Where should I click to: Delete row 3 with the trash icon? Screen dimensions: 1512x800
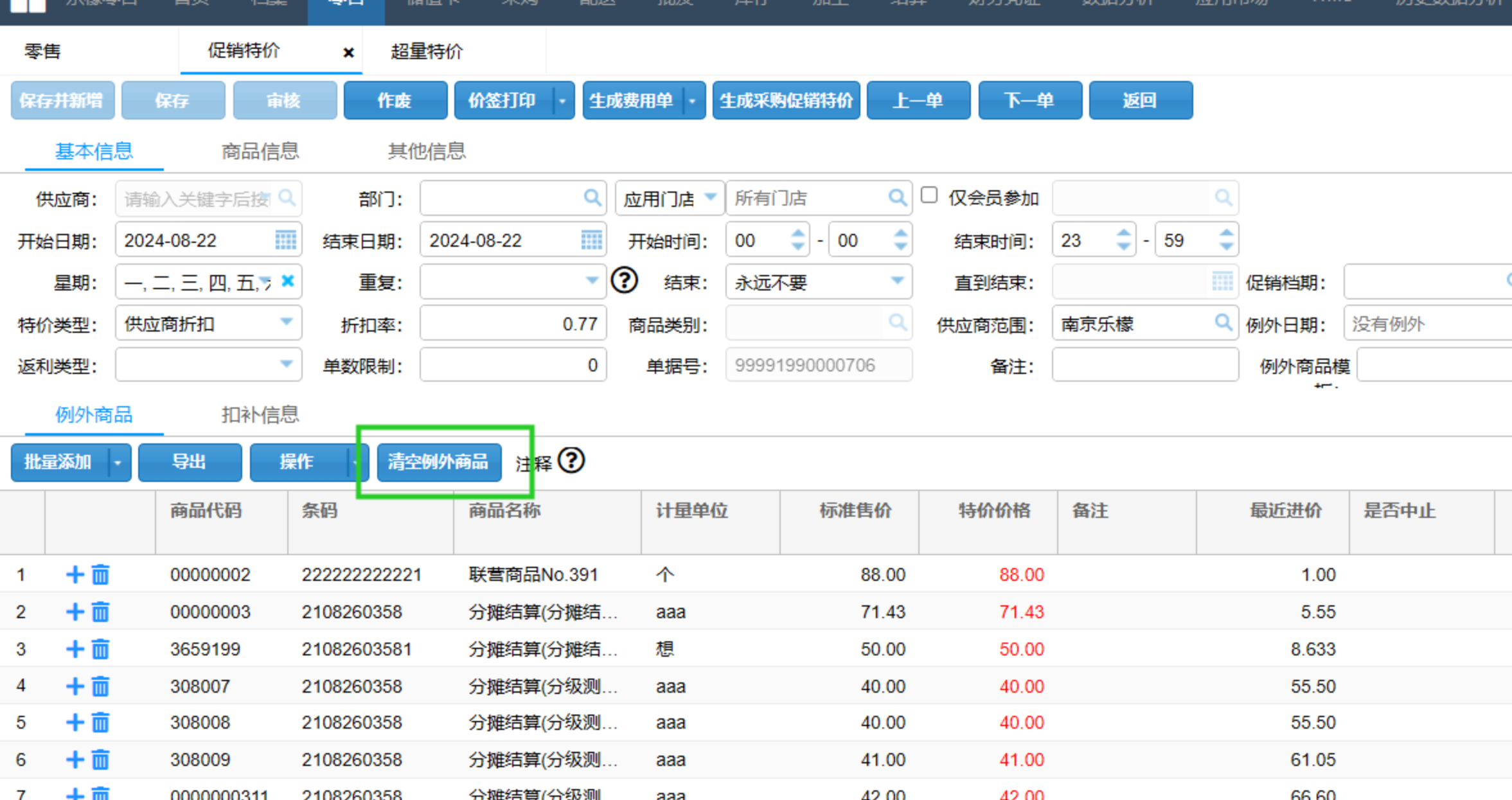tap(100, 649)
